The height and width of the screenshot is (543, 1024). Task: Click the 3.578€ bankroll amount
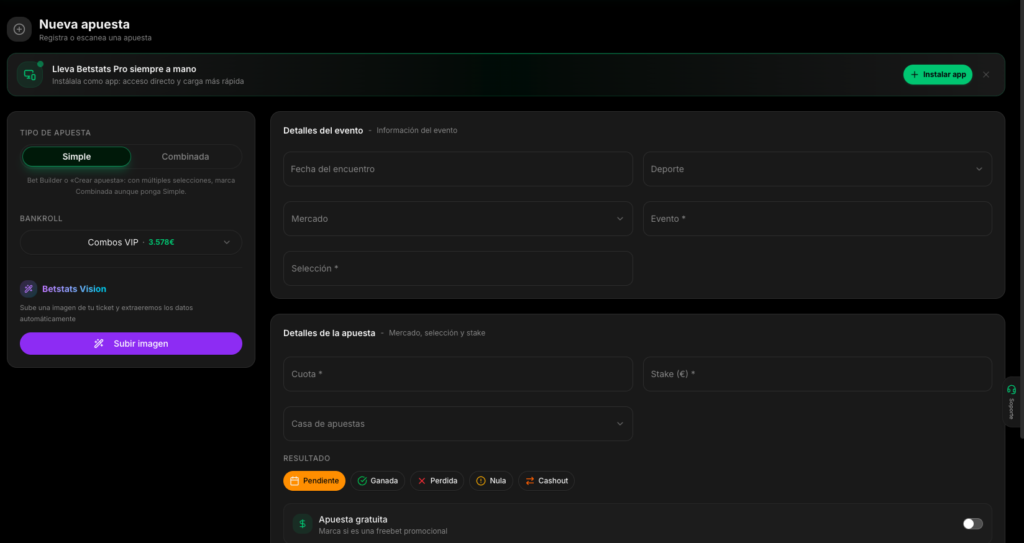(161, 242)
